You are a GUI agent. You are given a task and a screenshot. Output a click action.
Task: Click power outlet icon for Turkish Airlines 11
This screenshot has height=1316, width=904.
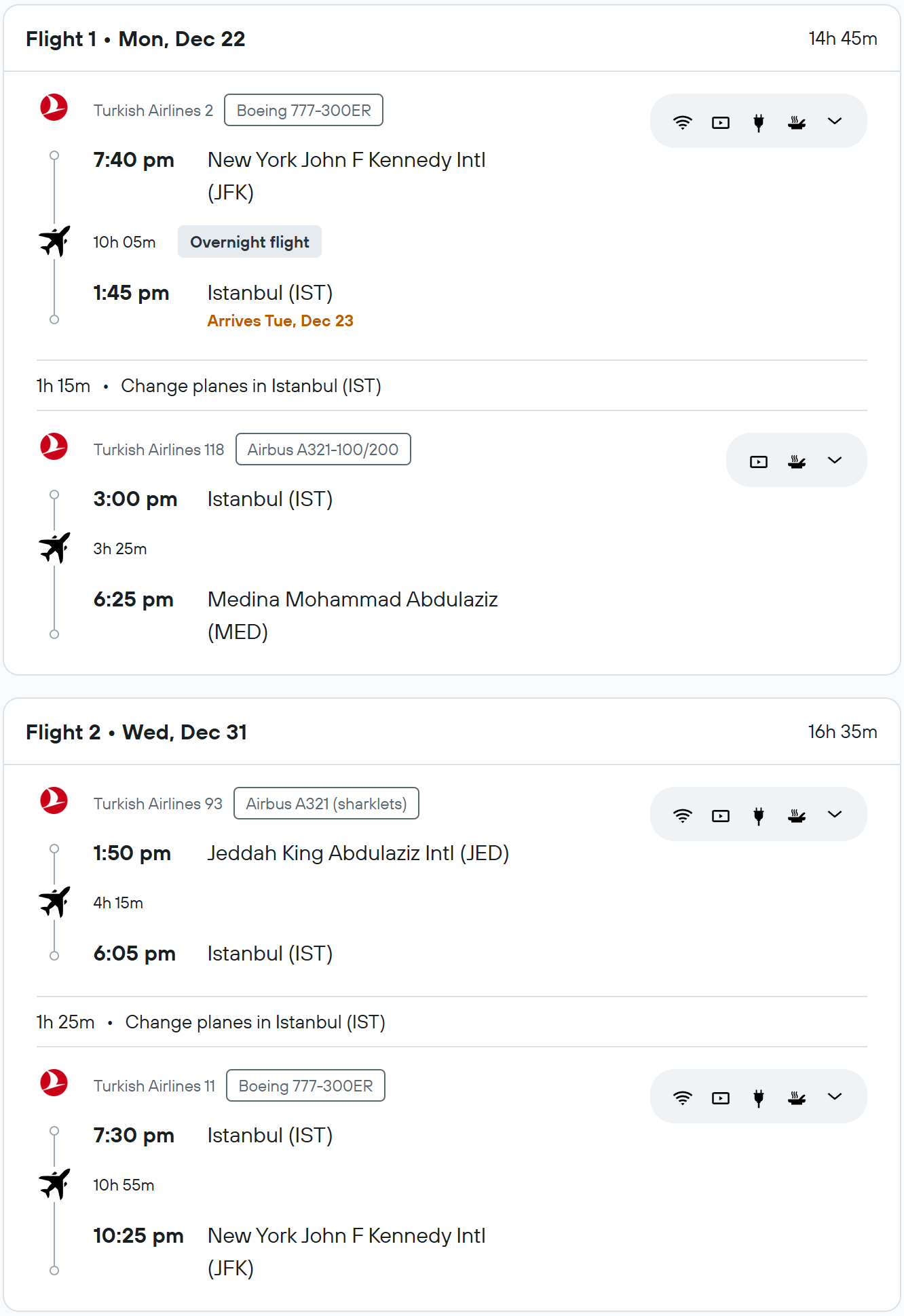pyautogui.click(x=759, y=1098)
